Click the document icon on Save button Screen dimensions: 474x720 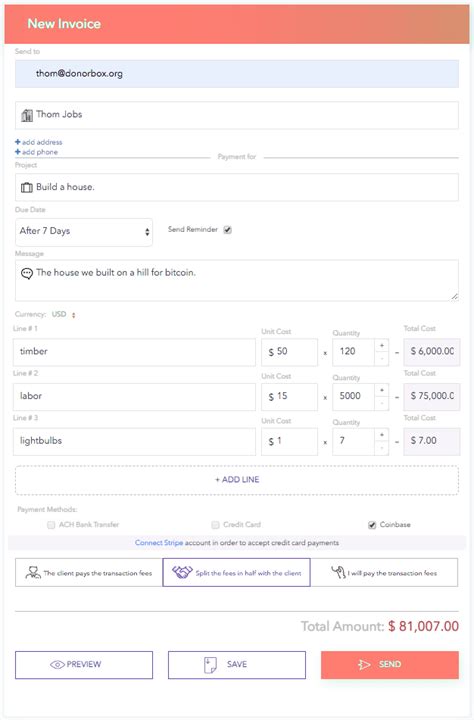(210, 665)
